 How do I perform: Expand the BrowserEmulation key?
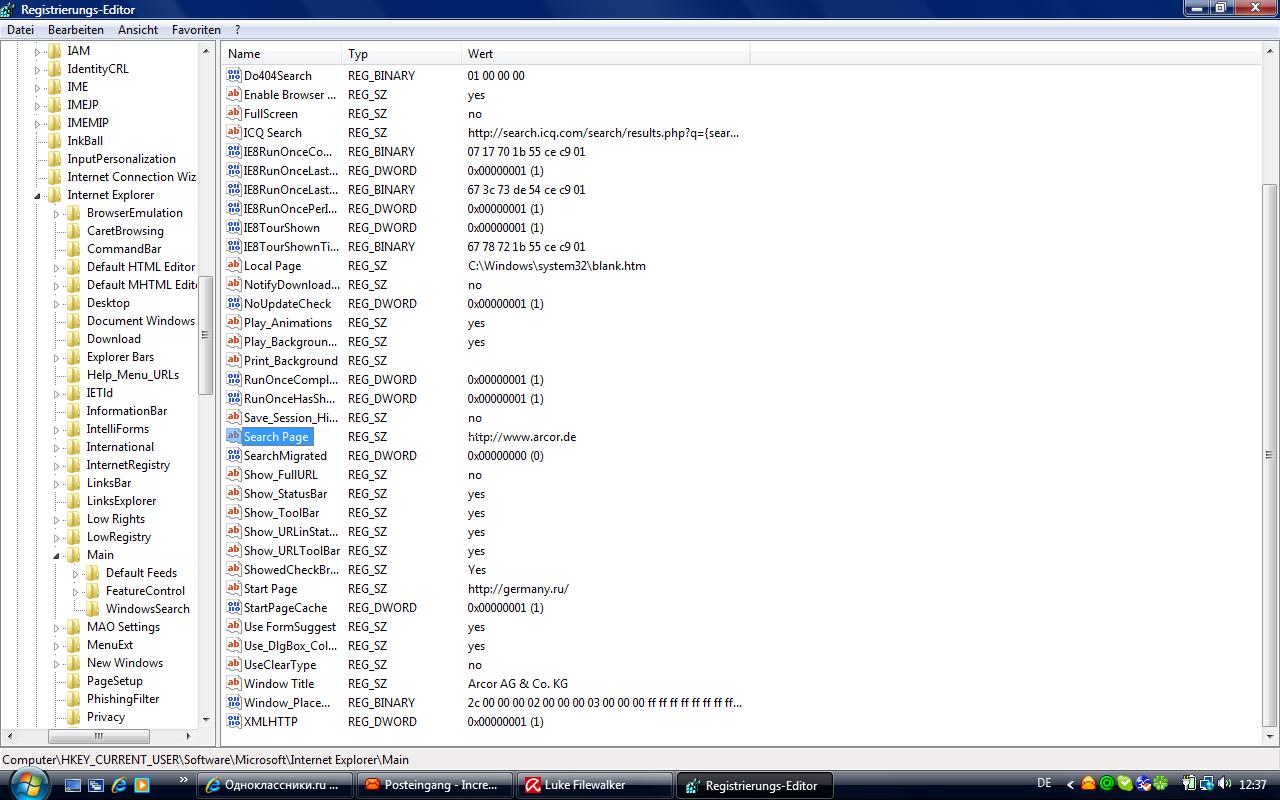pyautogui.click(x=57, y=213)
